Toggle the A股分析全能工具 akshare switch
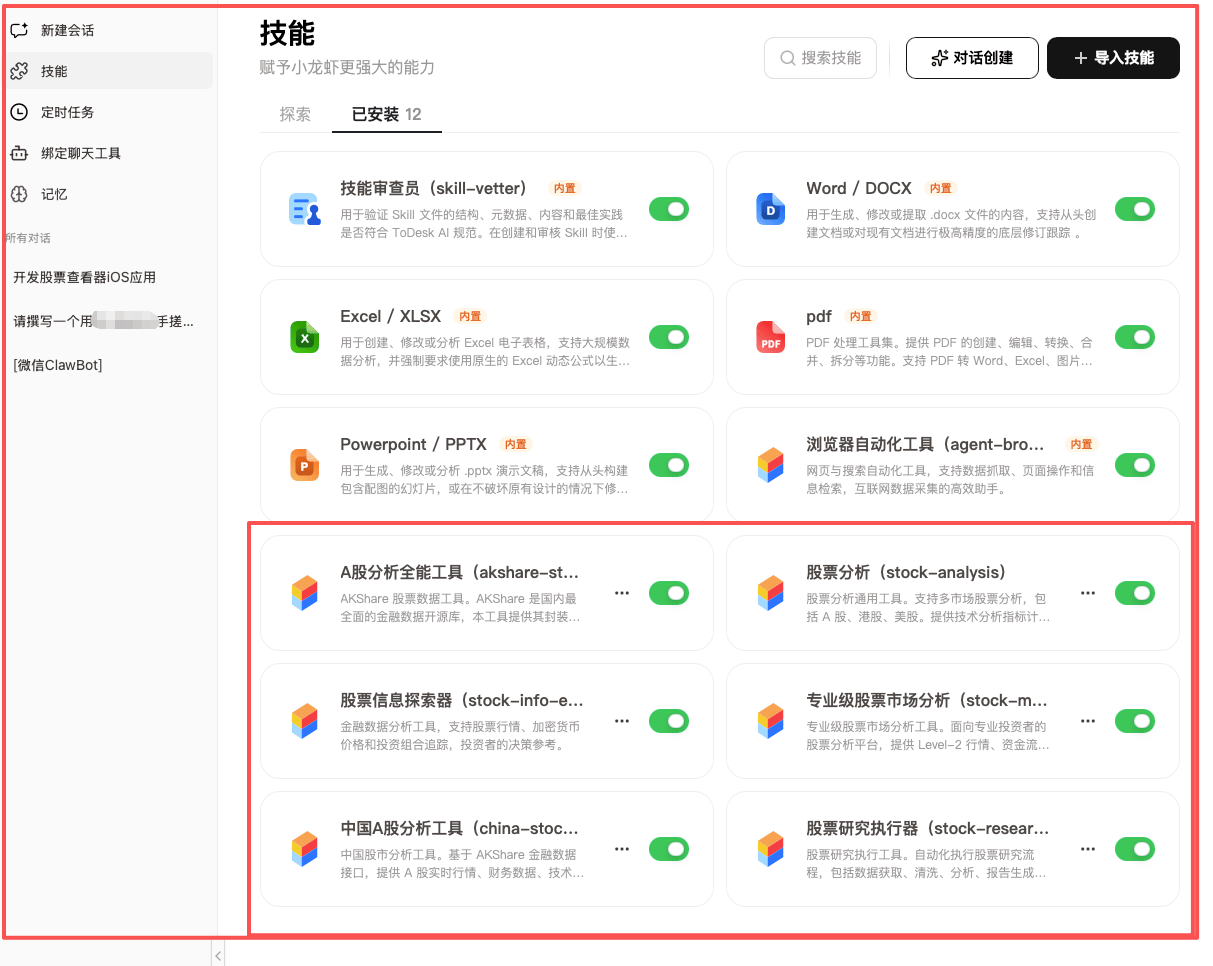1213x966 pixels. [669, 593]
